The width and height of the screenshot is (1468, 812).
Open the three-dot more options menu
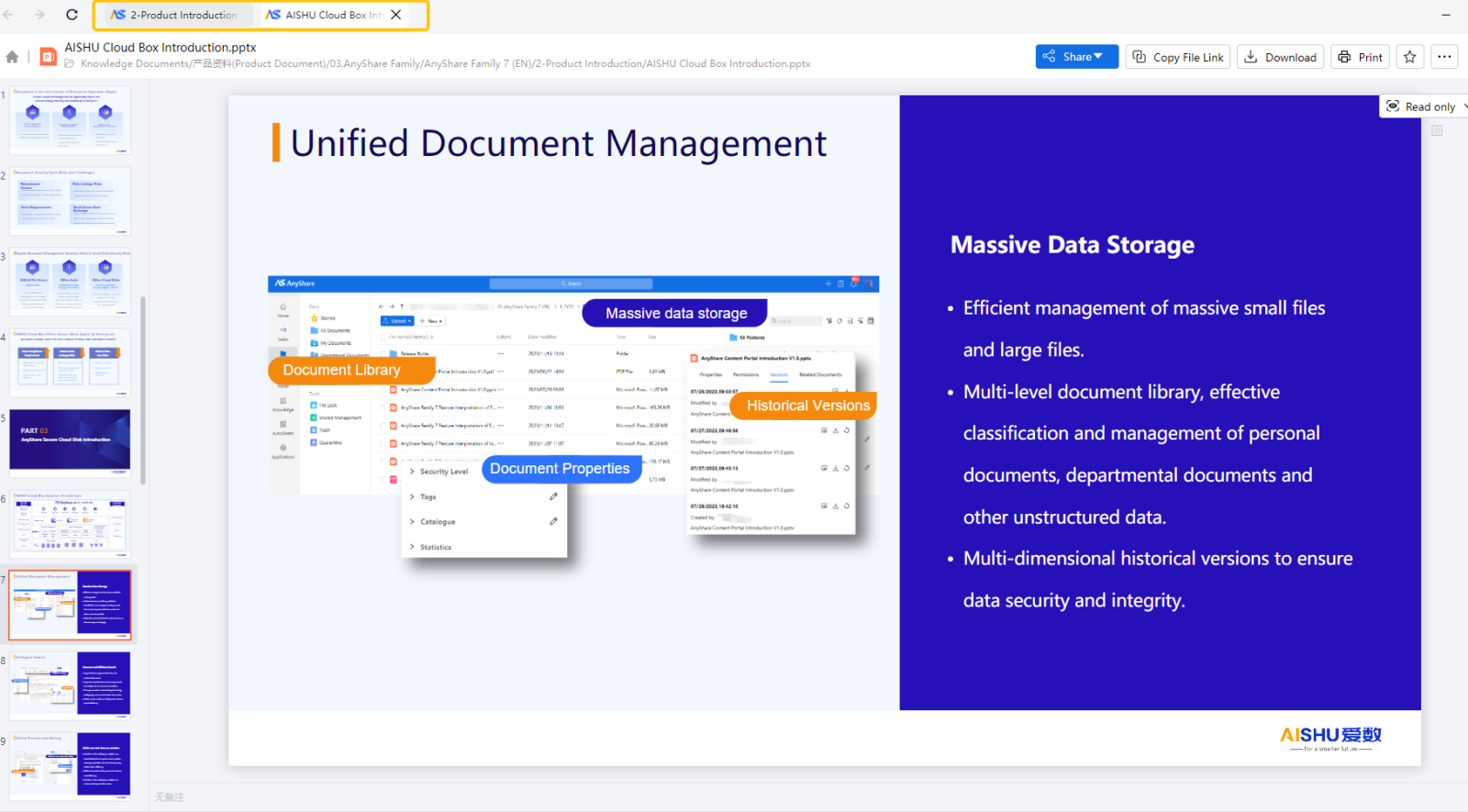point(1444,57)
